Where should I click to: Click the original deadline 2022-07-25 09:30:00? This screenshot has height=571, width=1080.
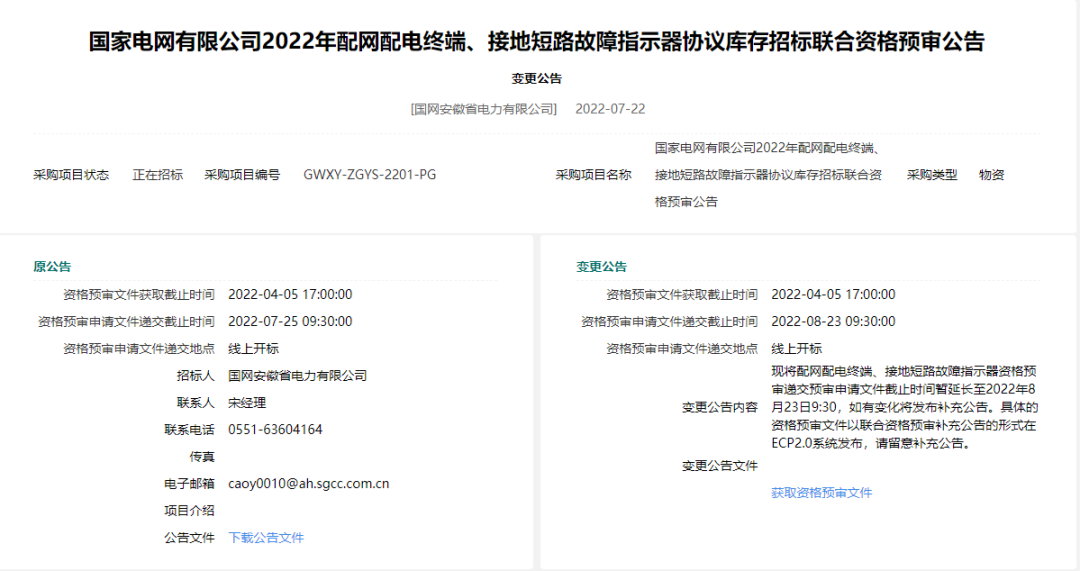coord(290,321)
